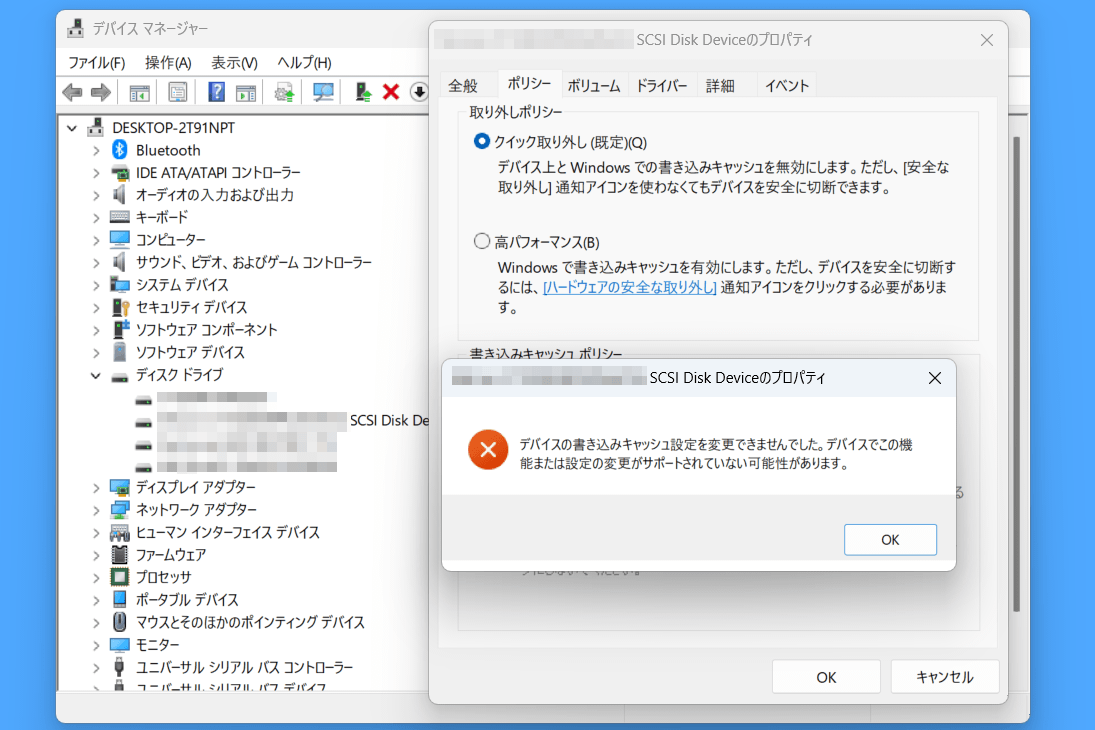Image resolution: width=1095 pixels, height=730 pixels.
Task: Expand the ユニバーサル シリアル バス コントローラー node
Action: pyautogui.click(x=96, y=667)
